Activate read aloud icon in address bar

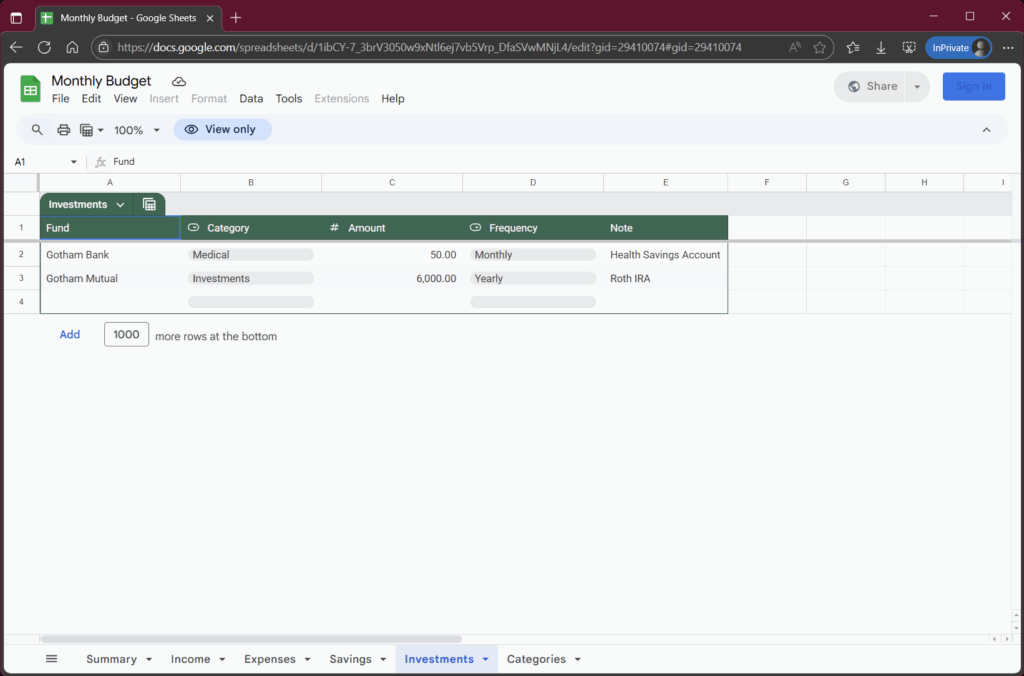[x=794, y=48]
